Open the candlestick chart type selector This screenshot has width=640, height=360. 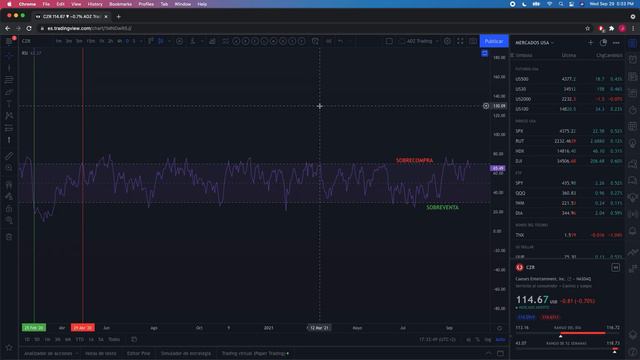[160, 41]
